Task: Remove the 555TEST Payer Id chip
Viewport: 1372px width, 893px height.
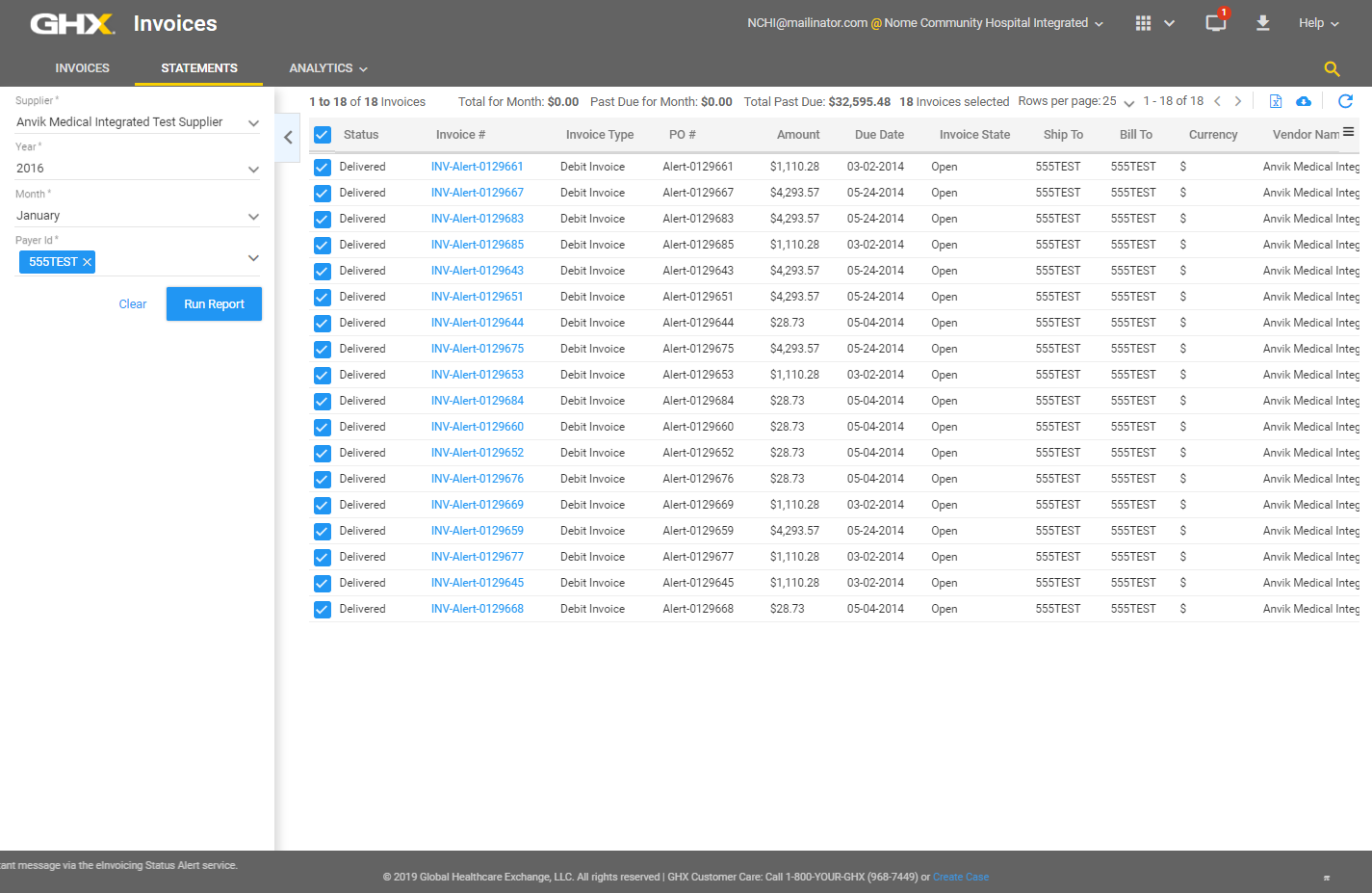Action: (85, 261)
